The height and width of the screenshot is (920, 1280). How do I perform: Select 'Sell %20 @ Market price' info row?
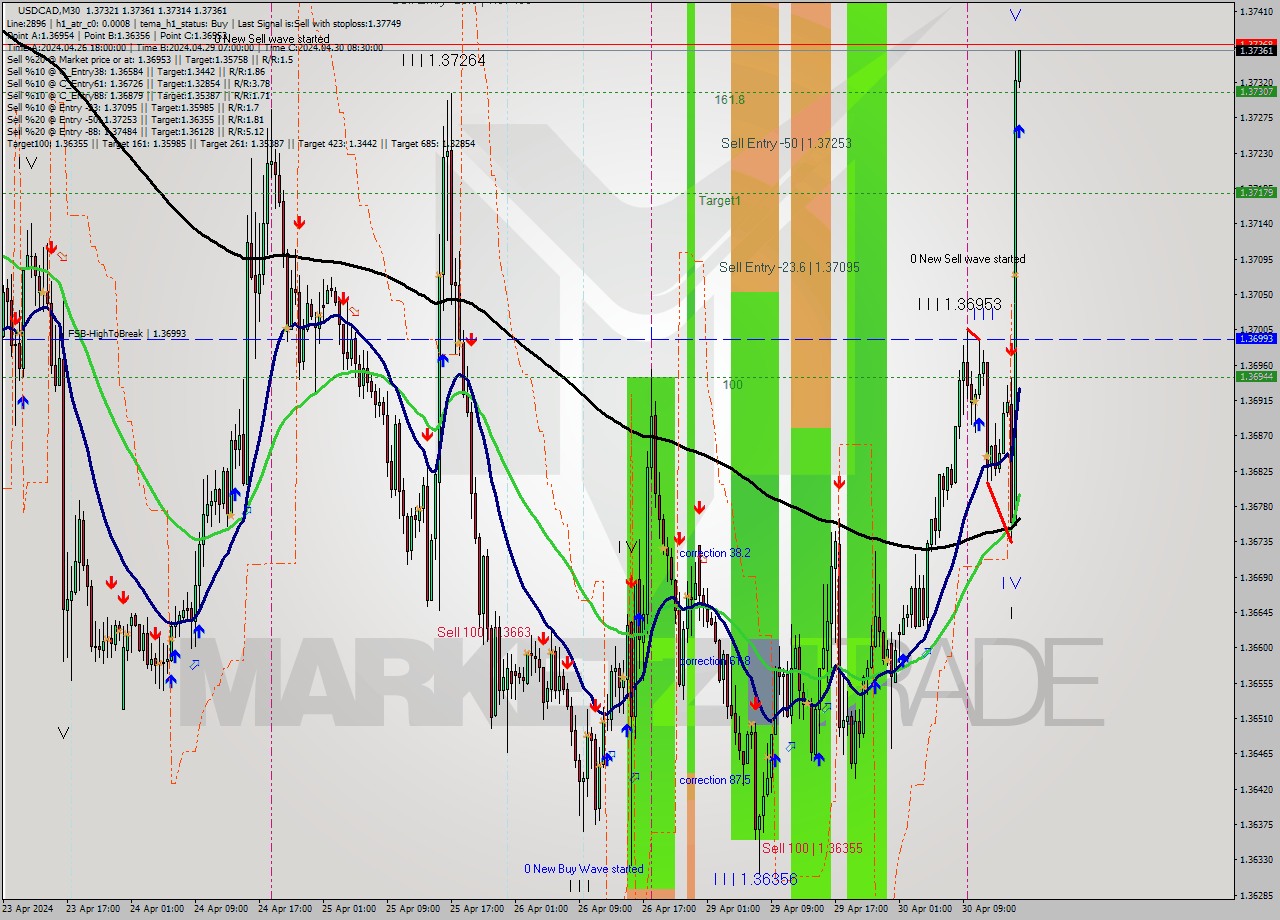coord(149,59)
